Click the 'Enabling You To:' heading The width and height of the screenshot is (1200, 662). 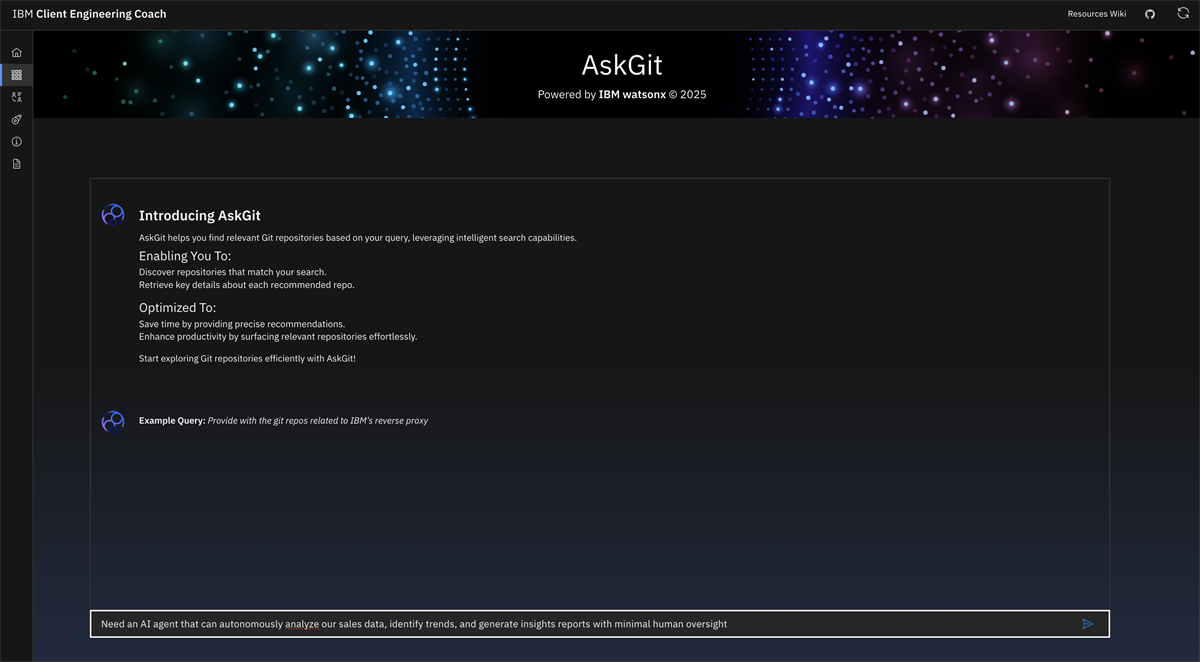pyautogui.click(x=185, y=256)
